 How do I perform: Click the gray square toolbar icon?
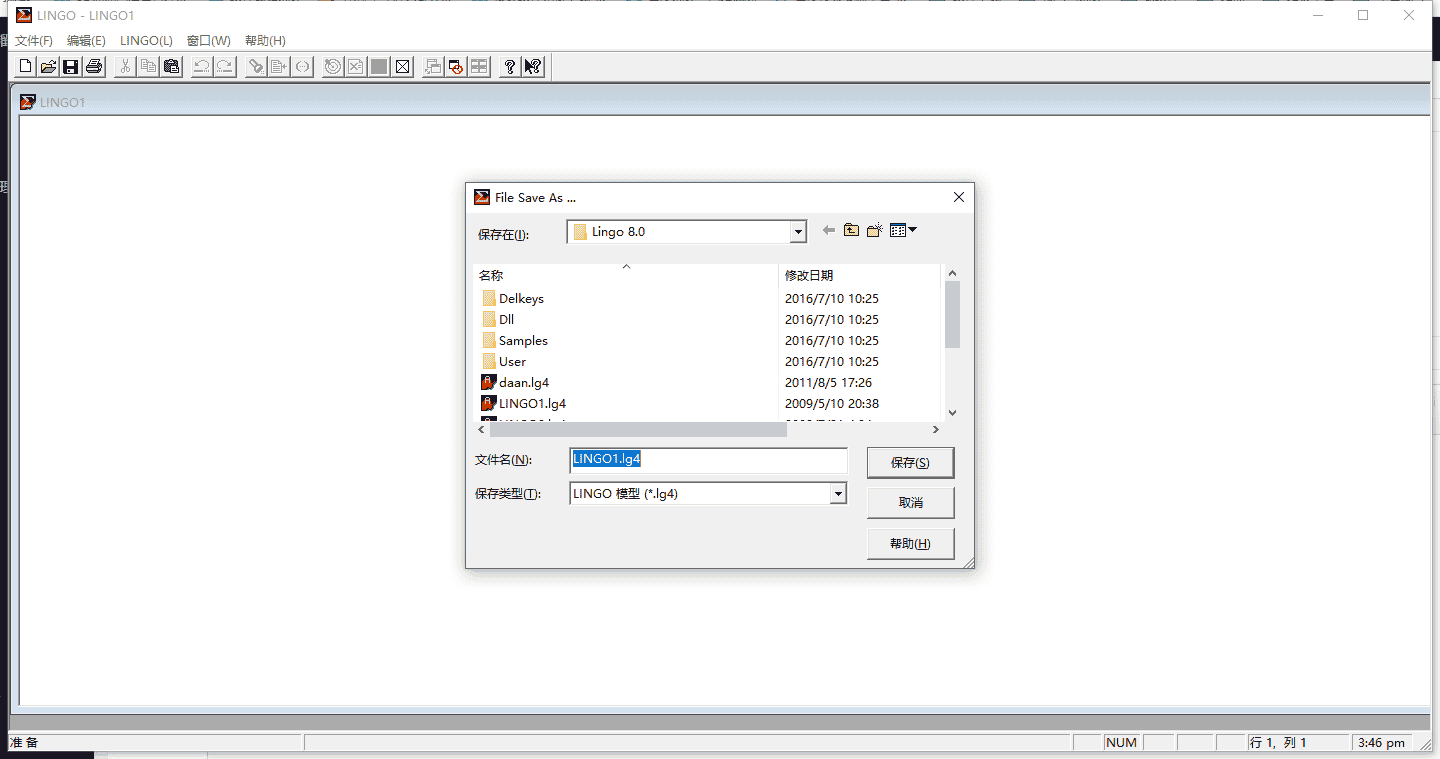click(379, 67)
